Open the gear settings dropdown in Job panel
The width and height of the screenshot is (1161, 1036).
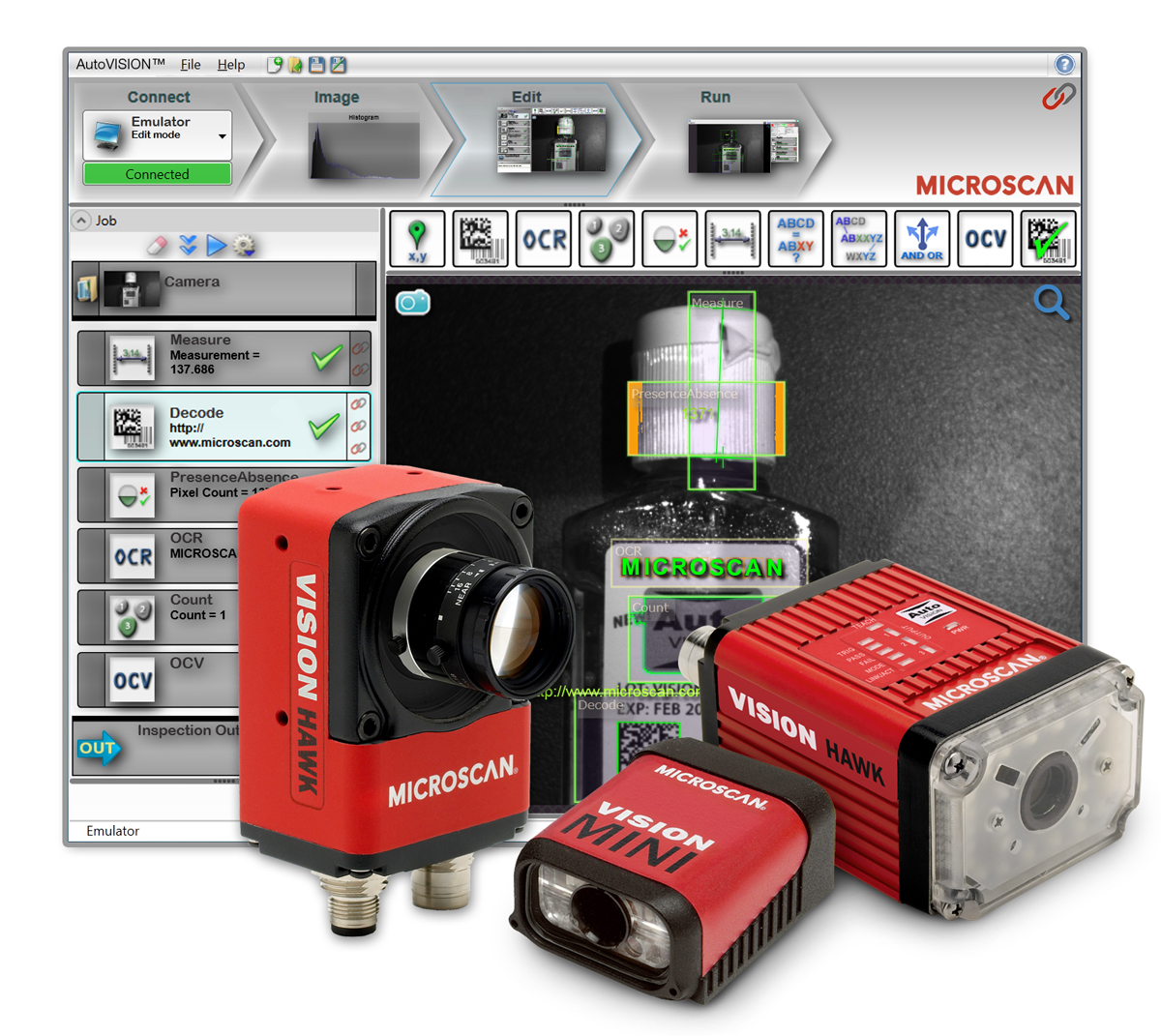click(245, 245)
